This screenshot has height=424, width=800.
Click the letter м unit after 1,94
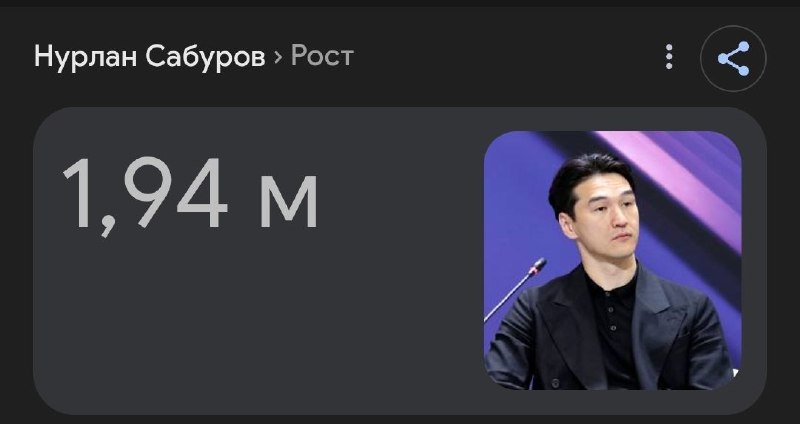click(x=289, y=201)
